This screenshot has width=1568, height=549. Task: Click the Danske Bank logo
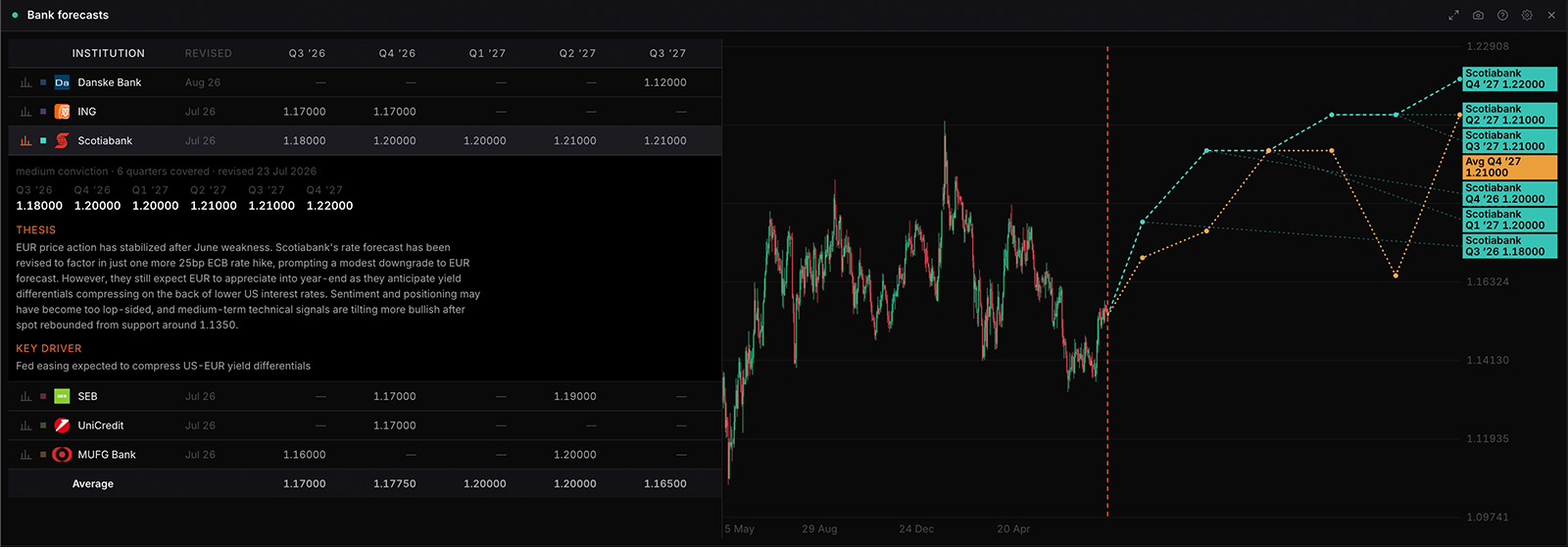(x=62, y=82)
